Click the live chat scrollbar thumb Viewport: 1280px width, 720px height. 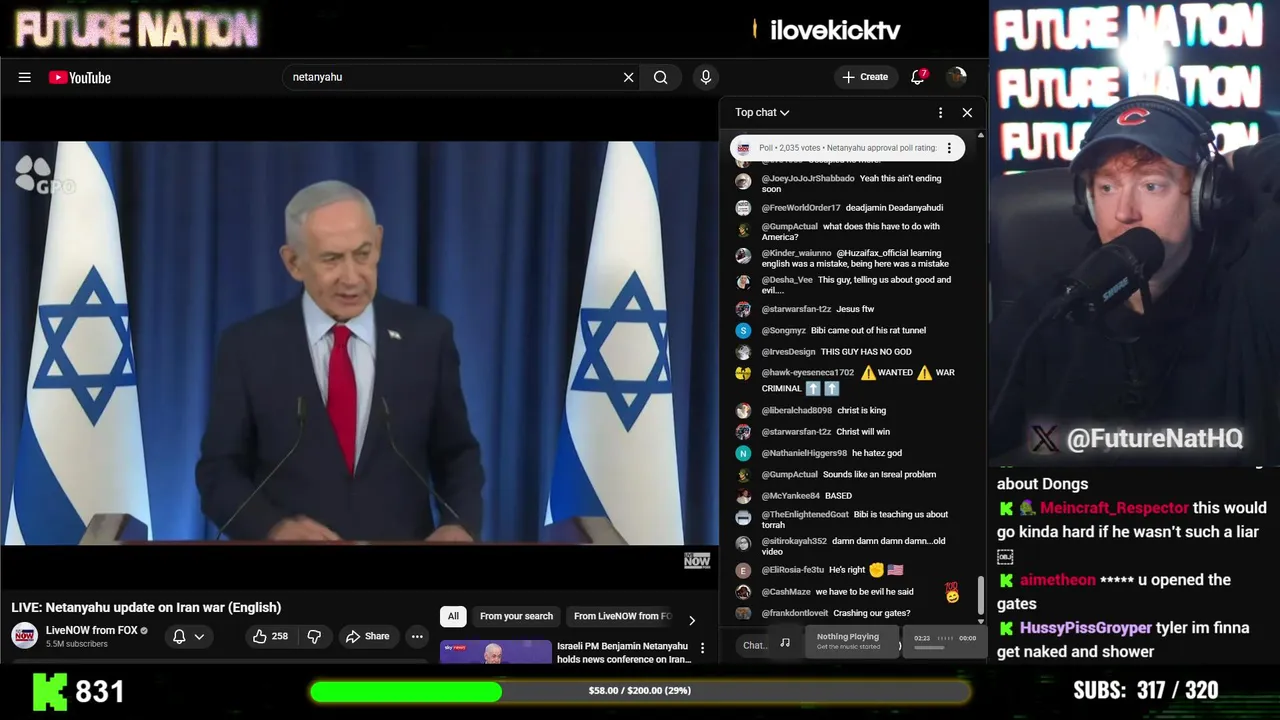(981, 595)
